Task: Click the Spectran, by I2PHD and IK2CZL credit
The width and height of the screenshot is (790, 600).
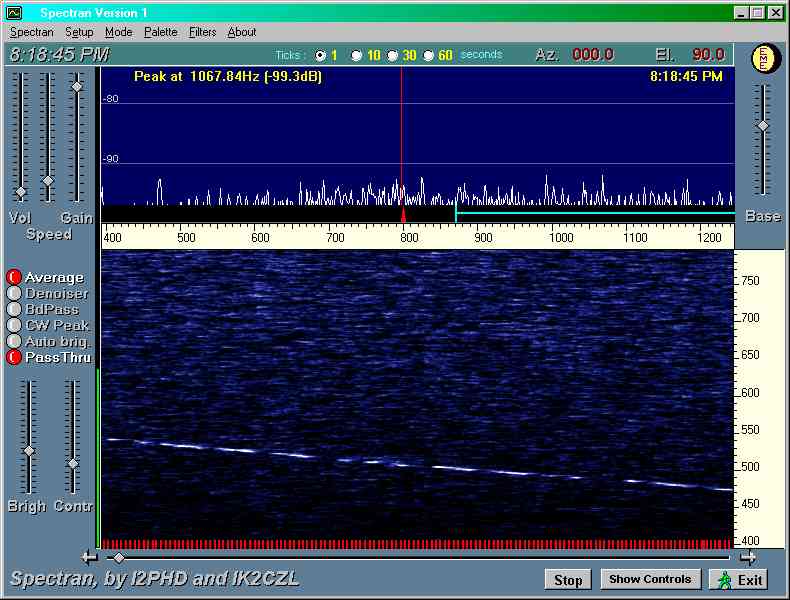Action: point(155,579)
